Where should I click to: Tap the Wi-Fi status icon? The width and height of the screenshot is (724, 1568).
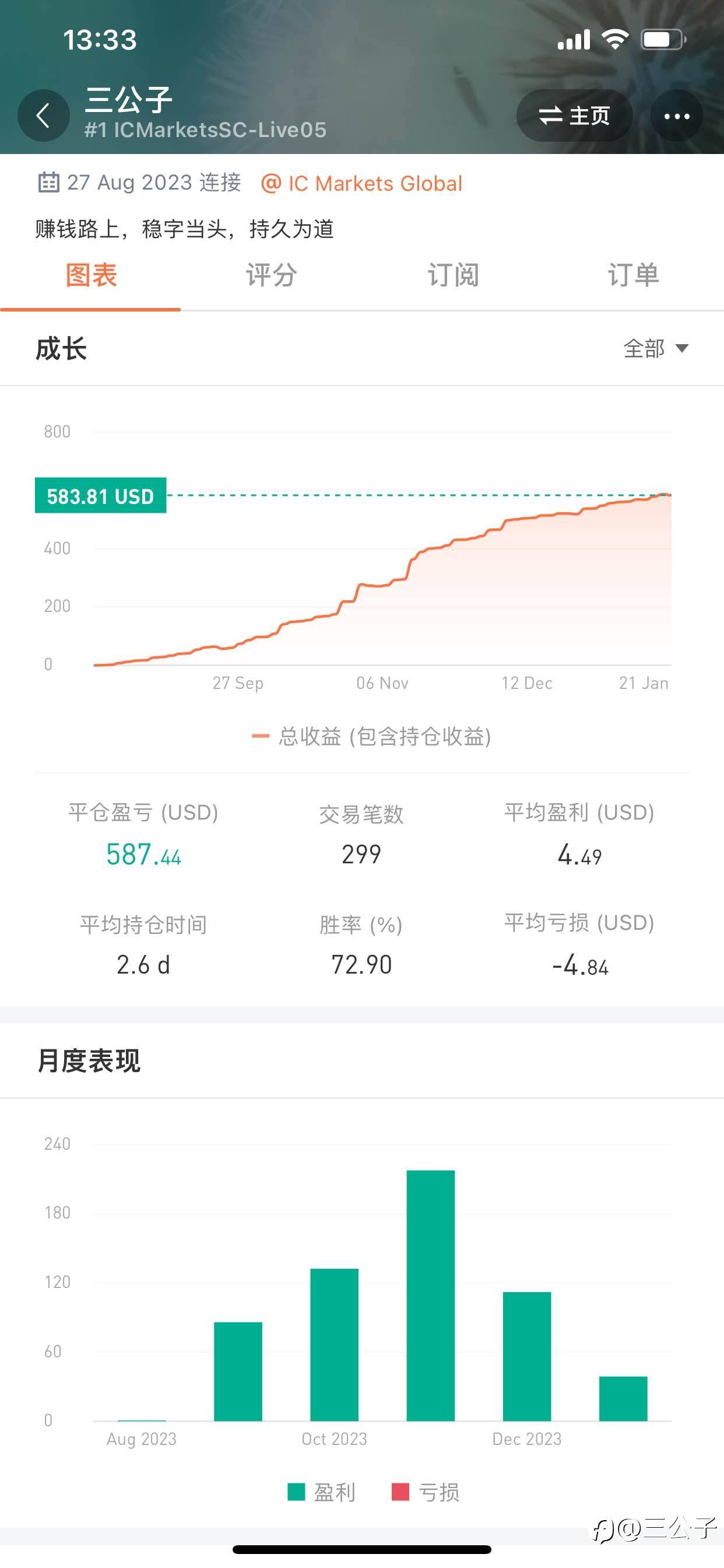tap(614, 40)
